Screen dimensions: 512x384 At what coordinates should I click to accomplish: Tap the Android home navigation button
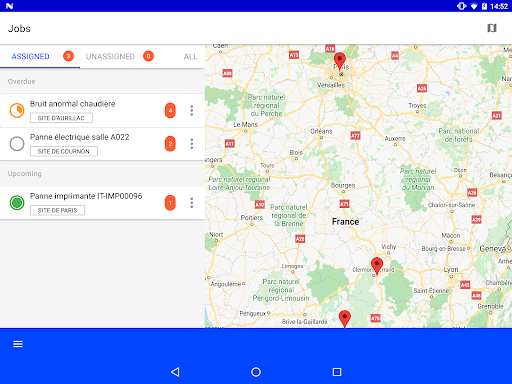pos(256,372)
